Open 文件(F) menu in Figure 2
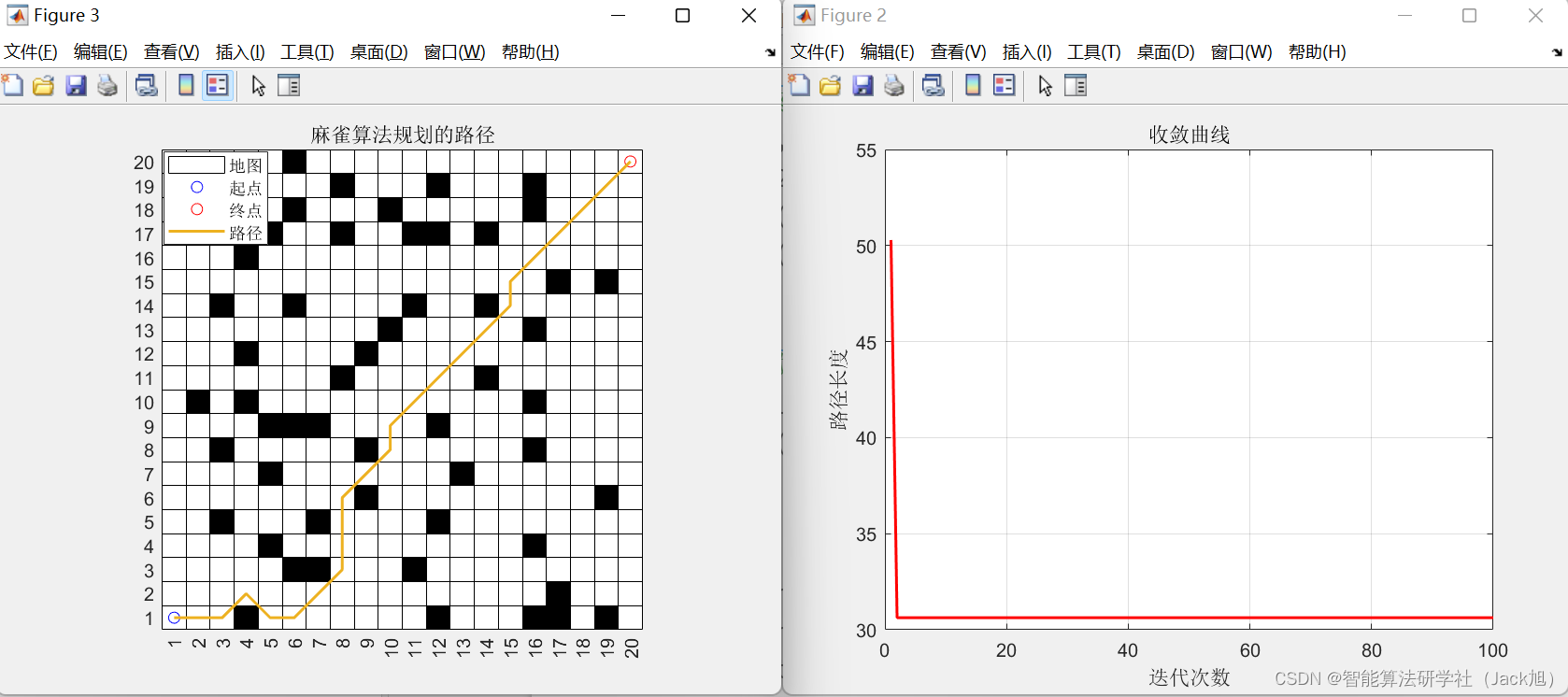 818,52
